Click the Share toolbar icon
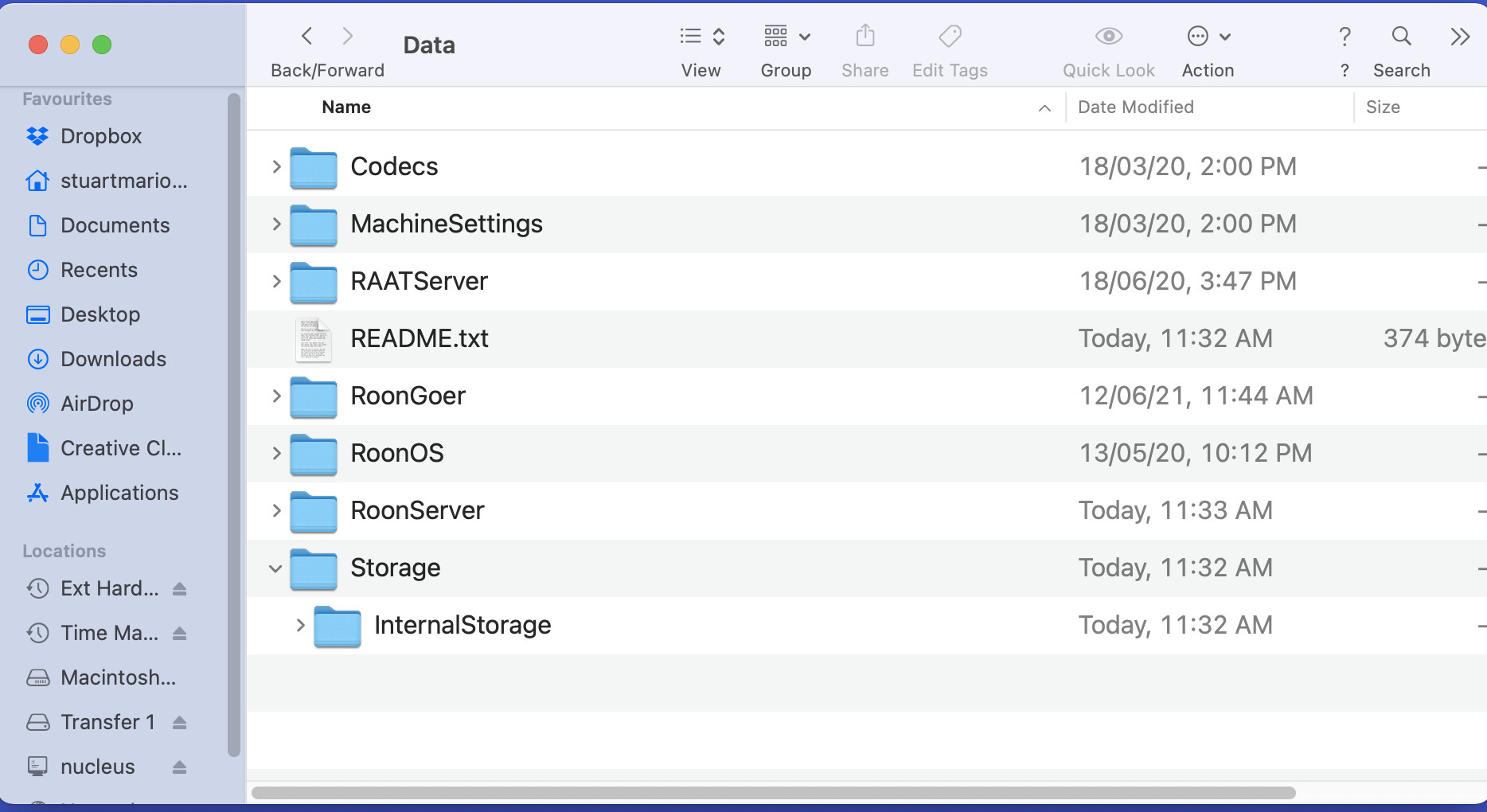Screen dimensions: 1487x812 (865, 36)
